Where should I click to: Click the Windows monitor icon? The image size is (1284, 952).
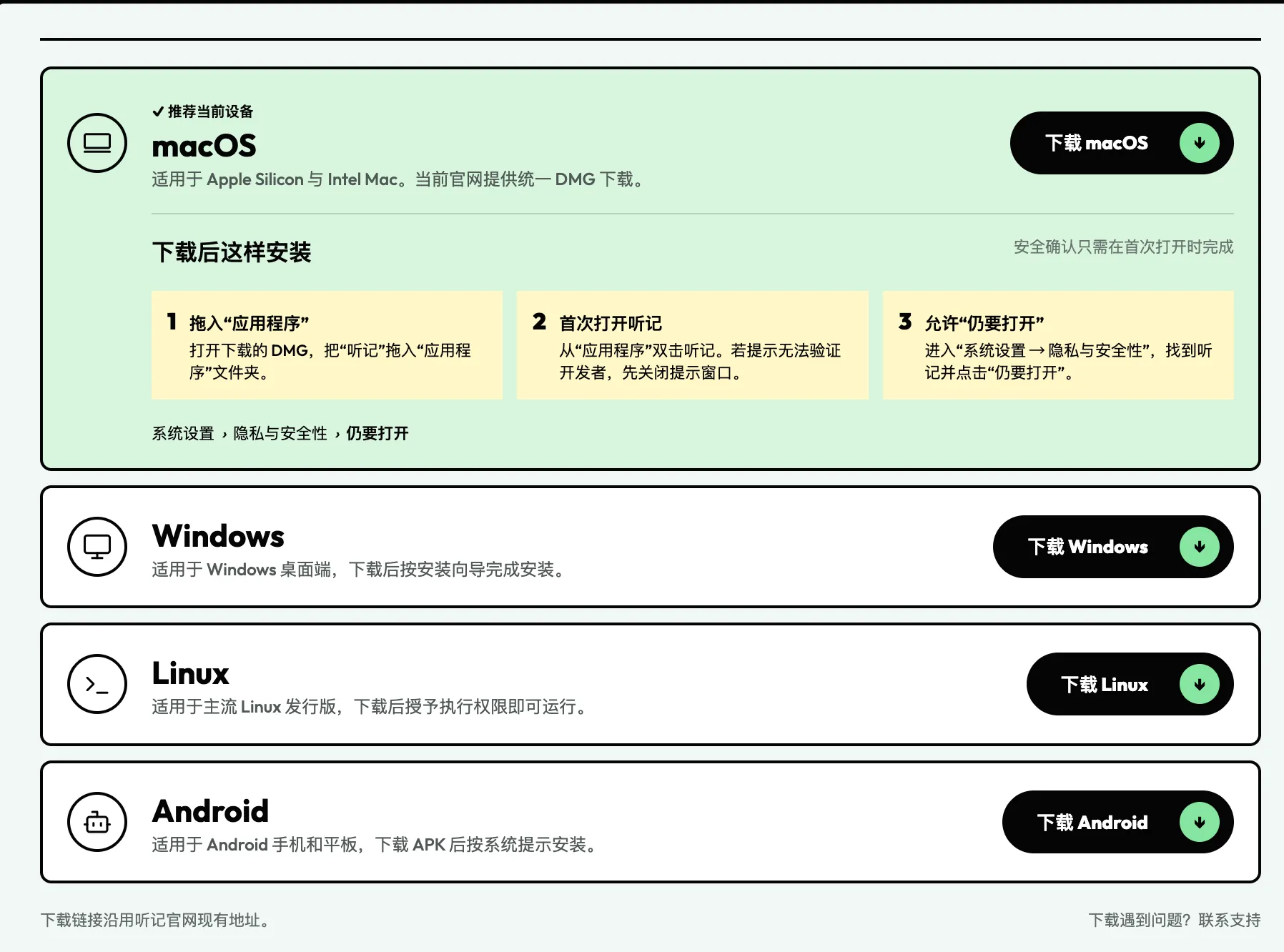[97, 547]
